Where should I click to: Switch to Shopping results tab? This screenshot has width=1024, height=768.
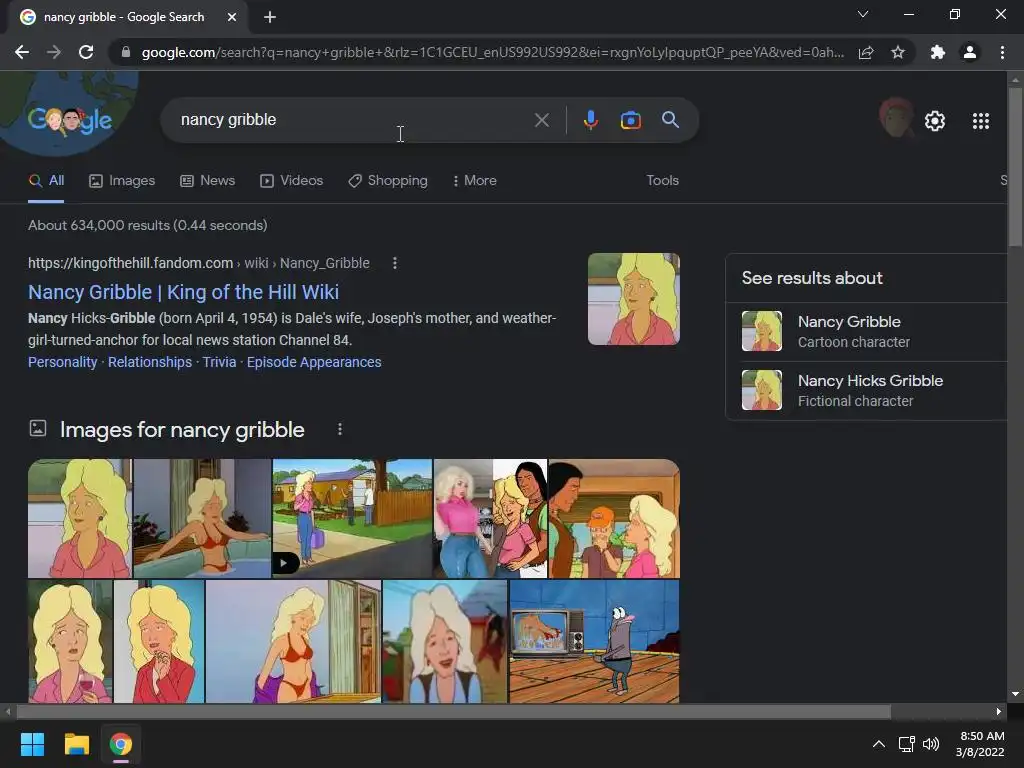(388, 181)
